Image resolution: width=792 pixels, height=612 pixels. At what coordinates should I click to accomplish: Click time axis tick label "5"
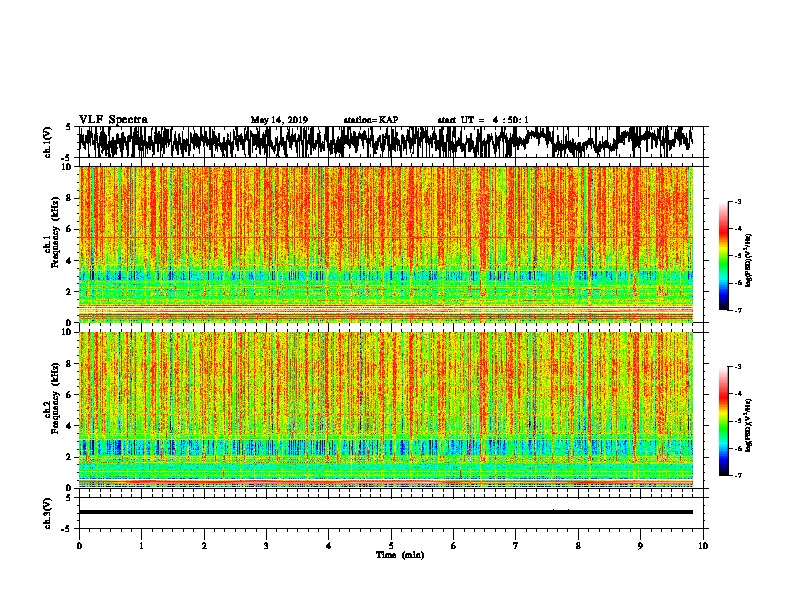[391, 546]
